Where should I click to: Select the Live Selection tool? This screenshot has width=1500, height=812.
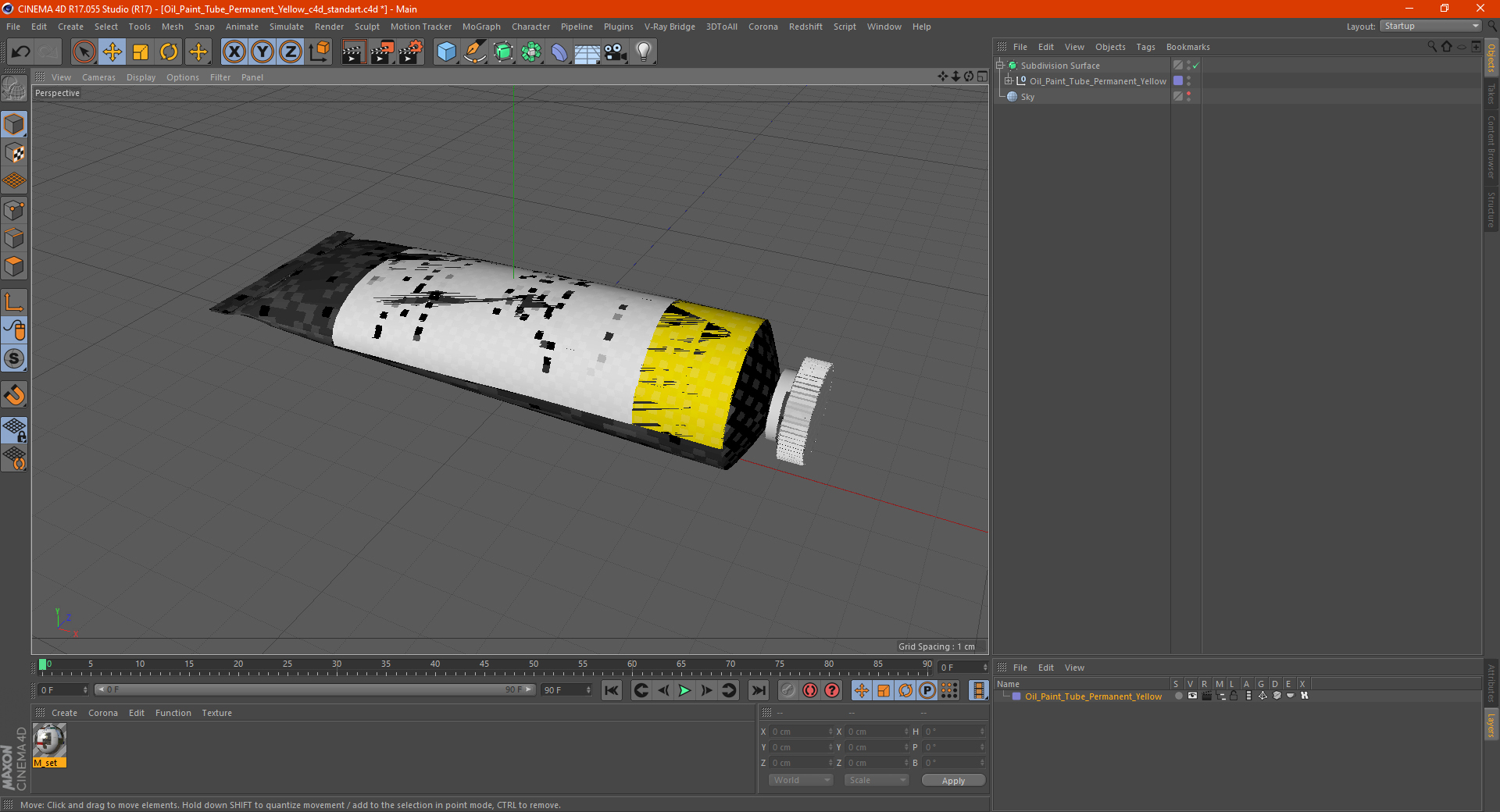(x=84, y=52)
